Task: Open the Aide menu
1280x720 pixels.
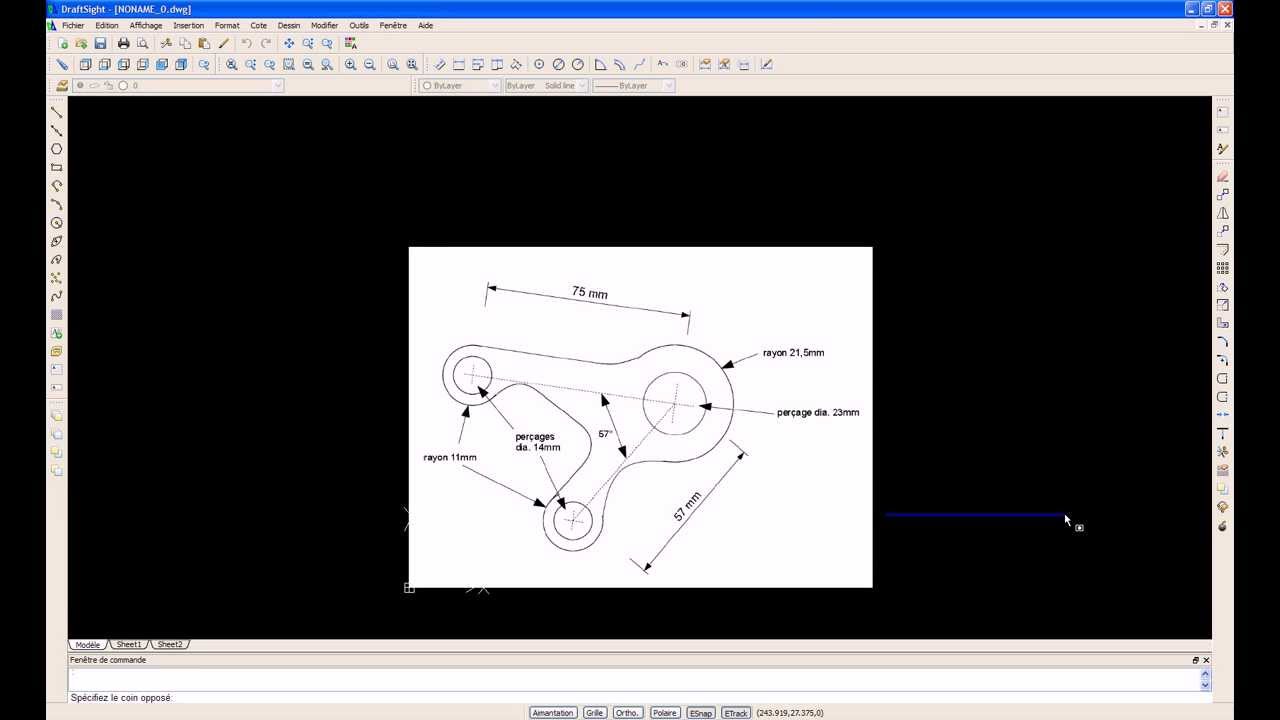Action: 426,25
